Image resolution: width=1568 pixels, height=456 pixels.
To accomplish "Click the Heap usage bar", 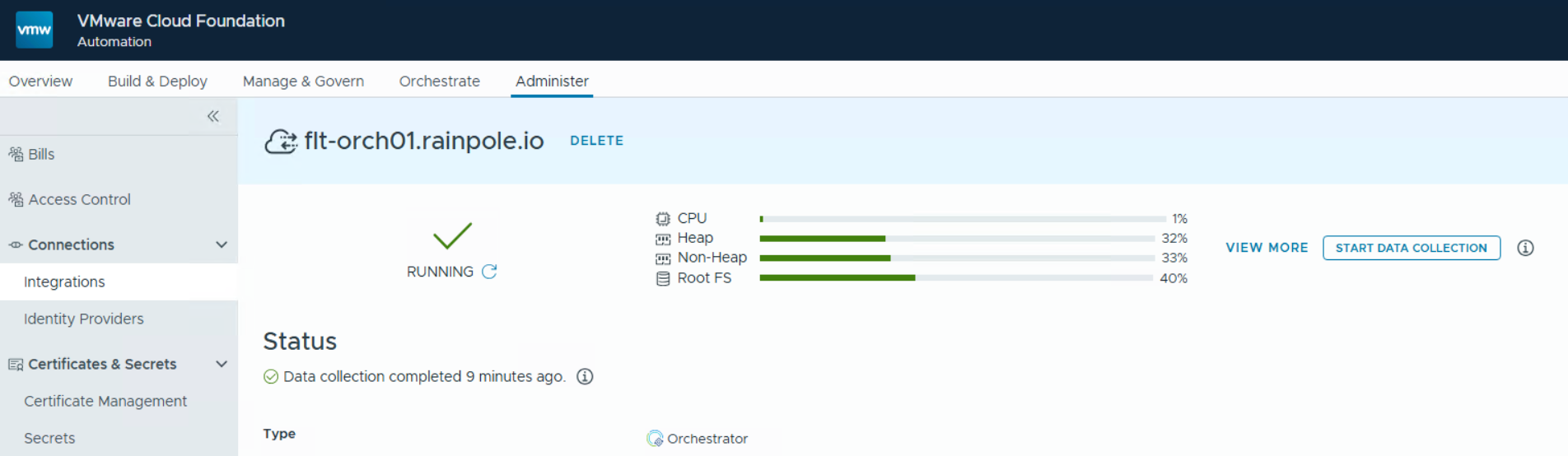I will click(957, 239).
